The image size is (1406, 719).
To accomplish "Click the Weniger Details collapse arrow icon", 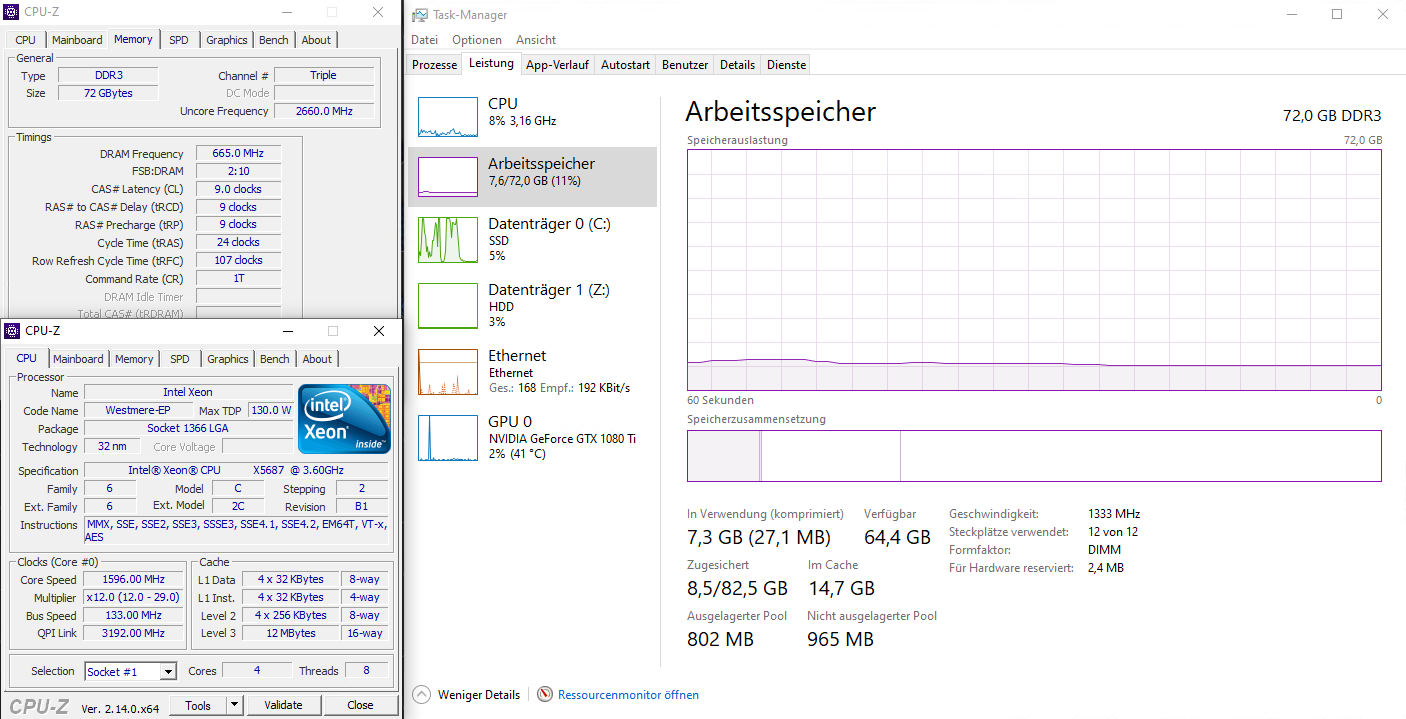I will pos(421,694).
